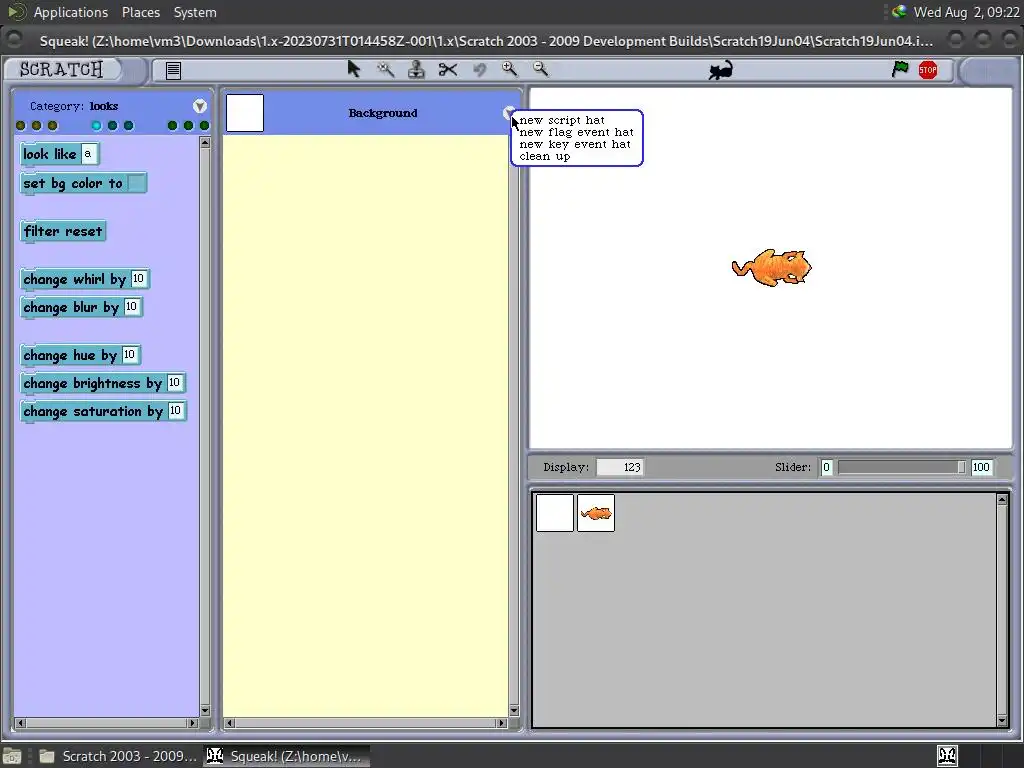Open the notes page icon in the toolbar
The image size is (1024, 768).
(173, 71)
